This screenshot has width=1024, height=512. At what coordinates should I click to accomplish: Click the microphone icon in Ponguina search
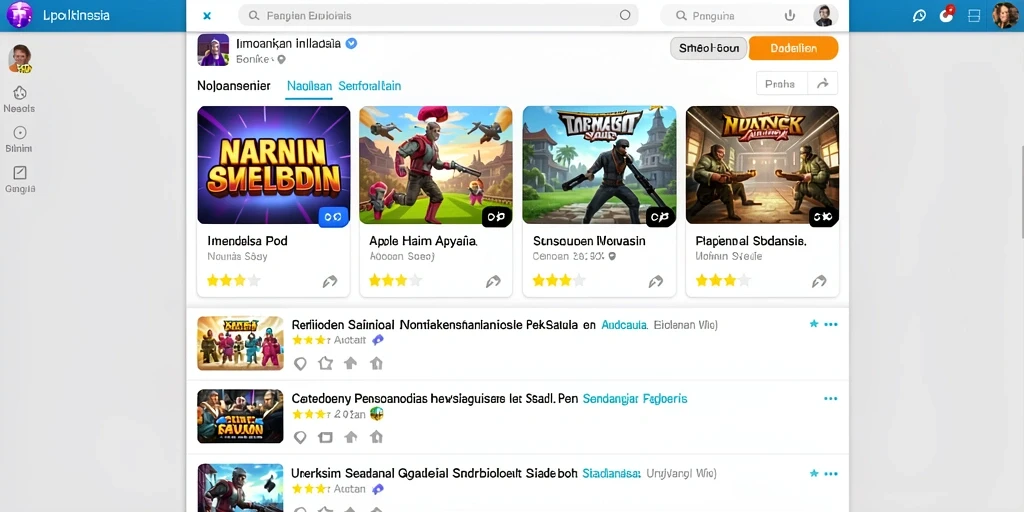pyautogui.click(x=790, y=15)
